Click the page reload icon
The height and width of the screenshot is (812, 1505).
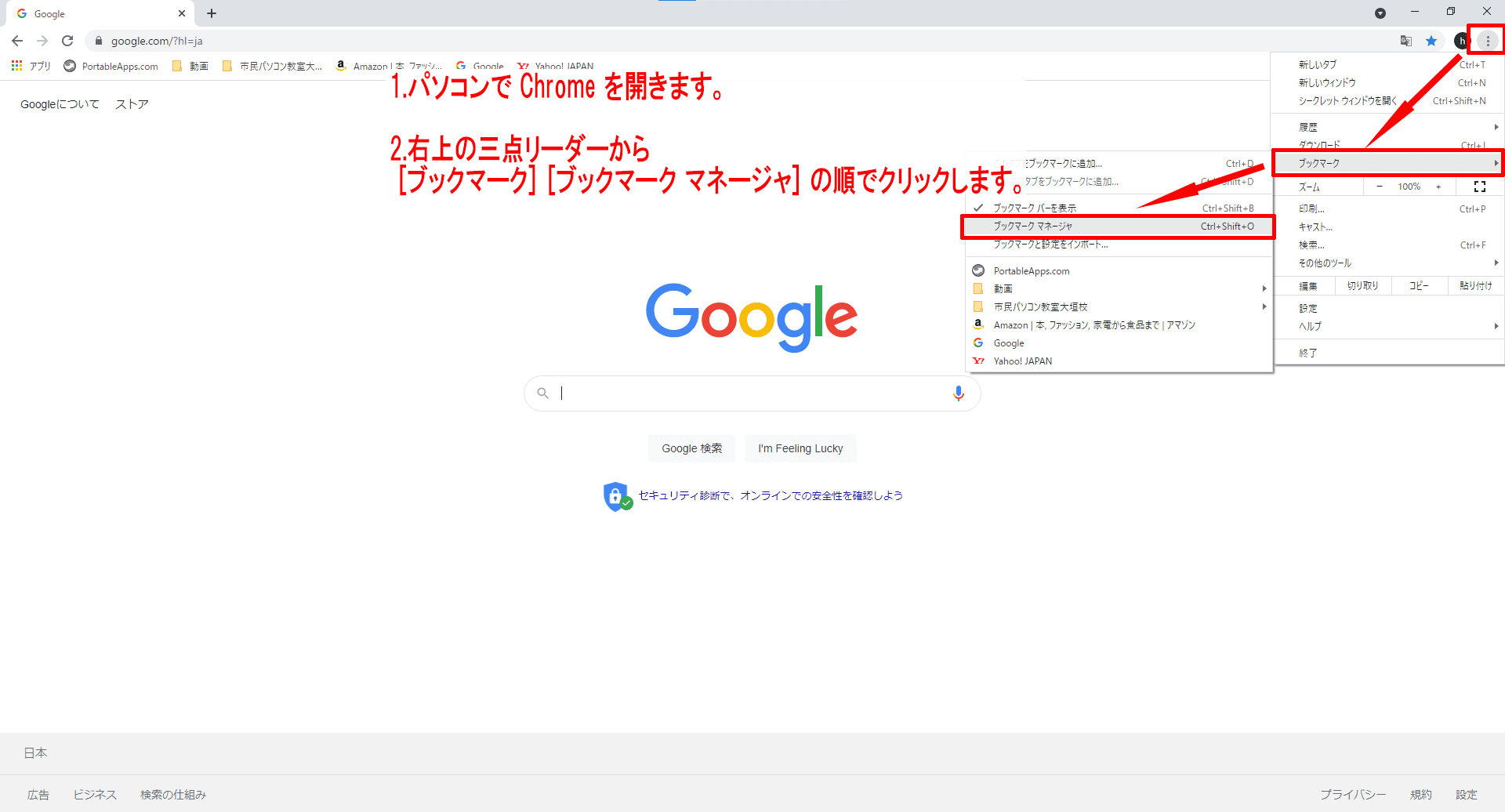[x=67, y=41]
